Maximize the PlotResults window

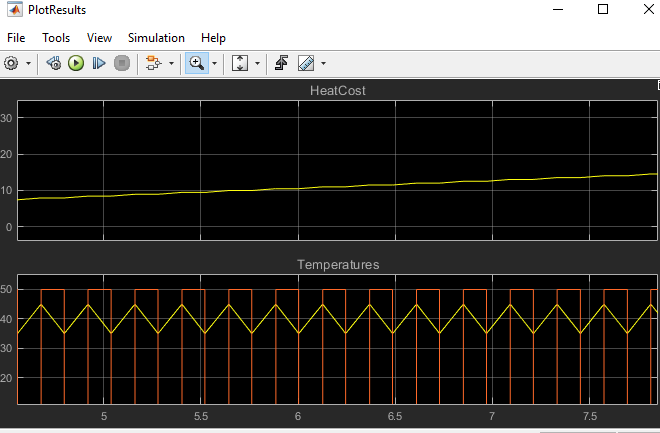click(603, 9)
